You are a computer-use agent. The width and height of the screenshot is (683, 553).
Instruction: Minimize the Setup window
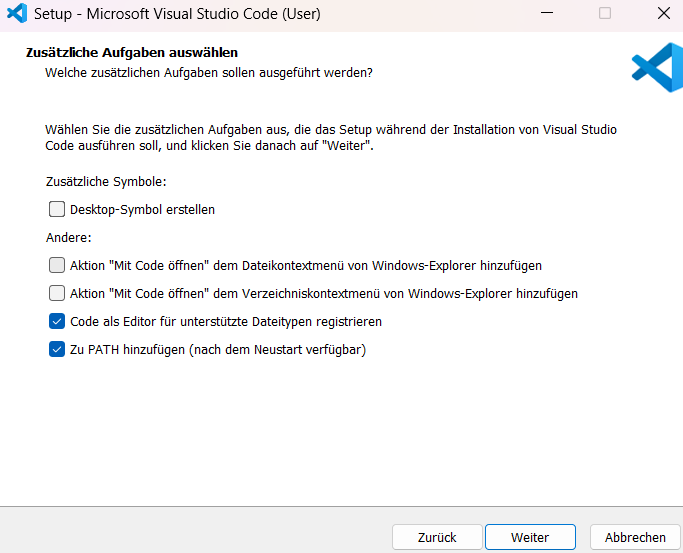[x=547, y=13]
